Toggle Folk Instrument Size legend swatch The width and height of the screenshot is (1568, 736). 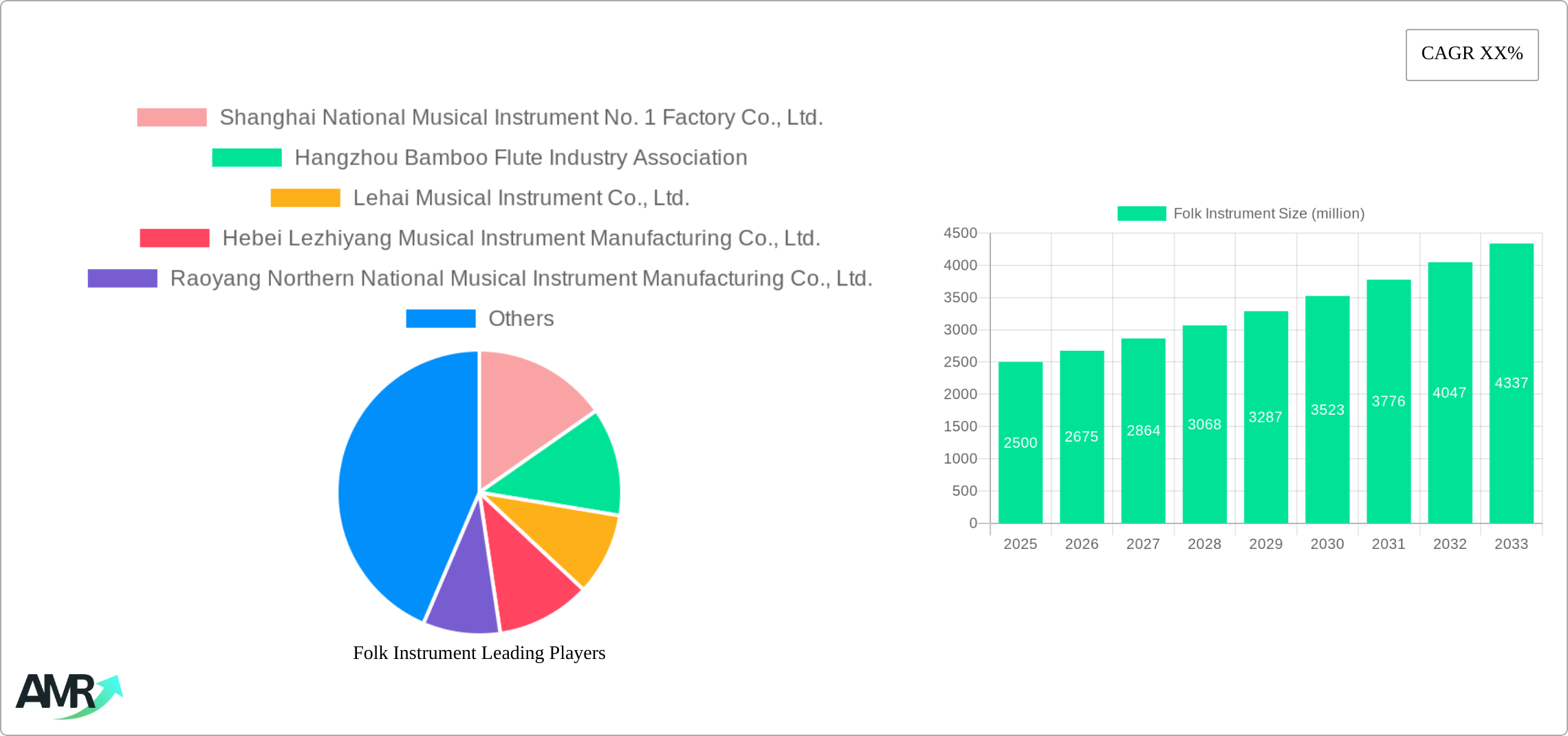[x=1142, y=214]
